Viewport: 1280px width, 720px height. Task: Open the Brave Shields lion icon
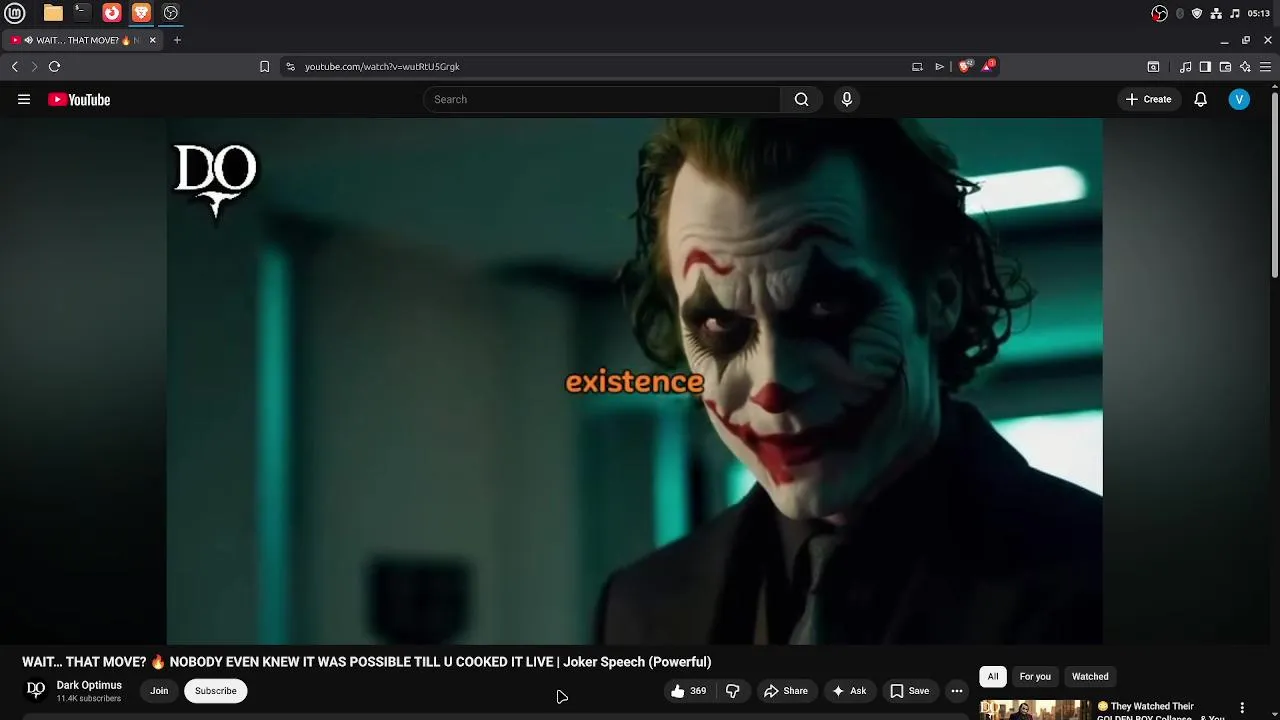point(965,66)
